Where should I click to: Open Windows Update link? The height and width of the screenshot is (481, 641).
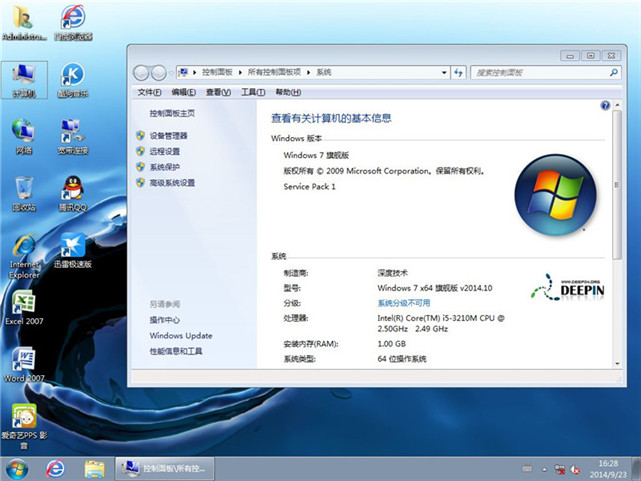pyautogui.click(x=181, y=336)
